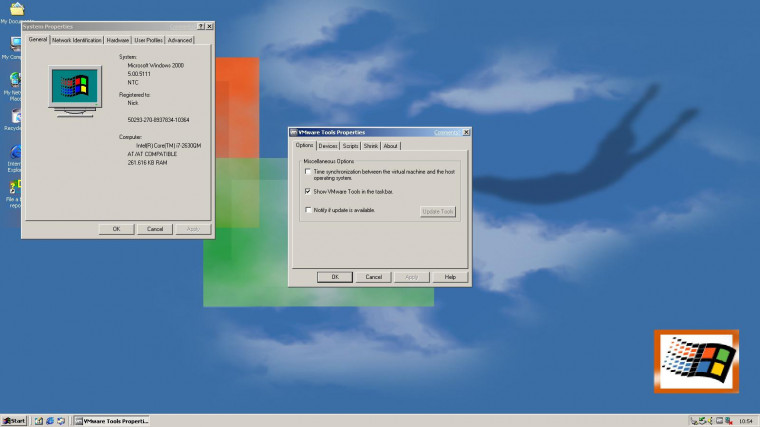
Task: Switch to the Devices tab
Action: (x=328, y=146)
